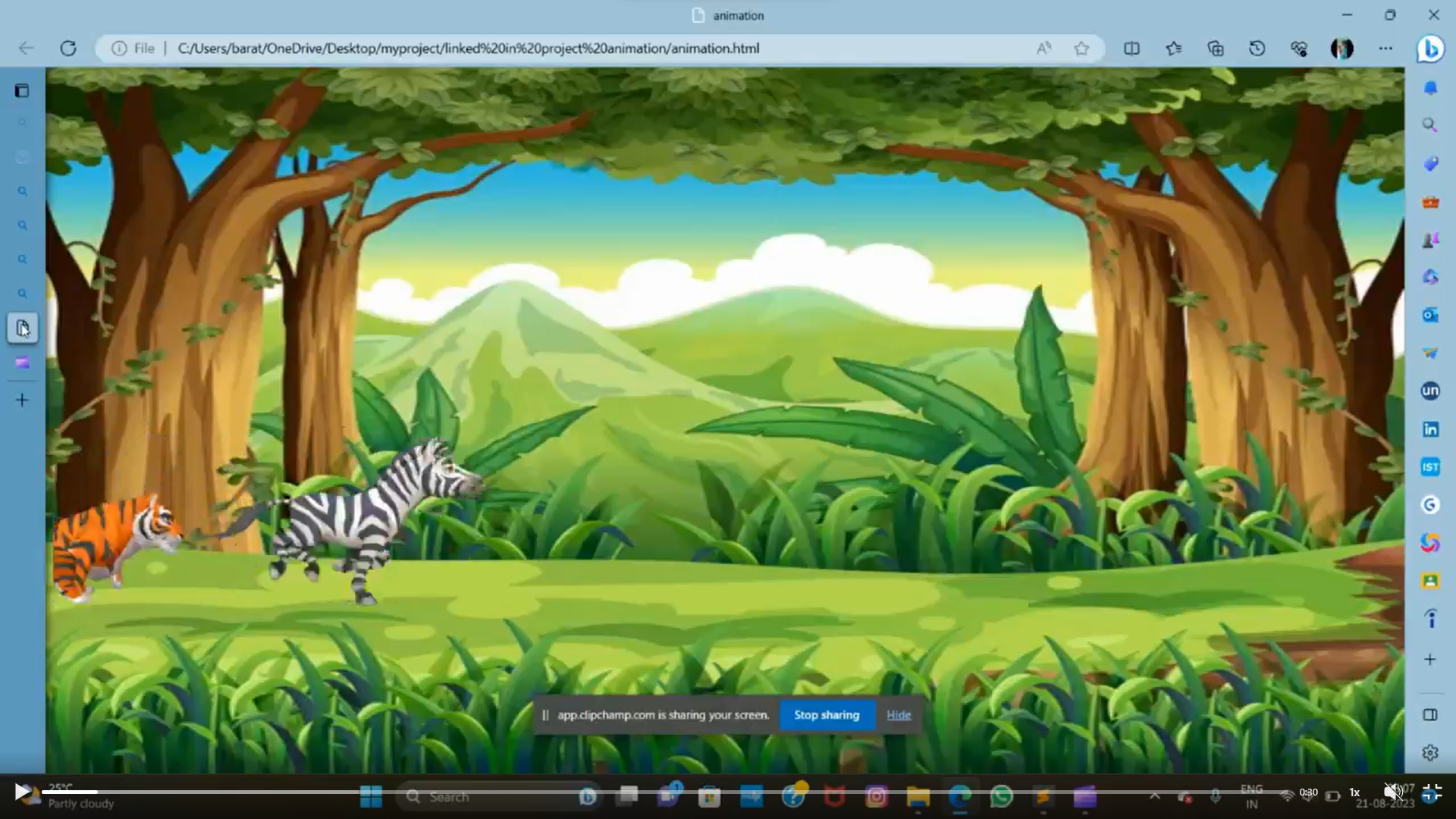Seek along the video progress bar
This screenshot has width=1456, height=819.
pos(667,792)
